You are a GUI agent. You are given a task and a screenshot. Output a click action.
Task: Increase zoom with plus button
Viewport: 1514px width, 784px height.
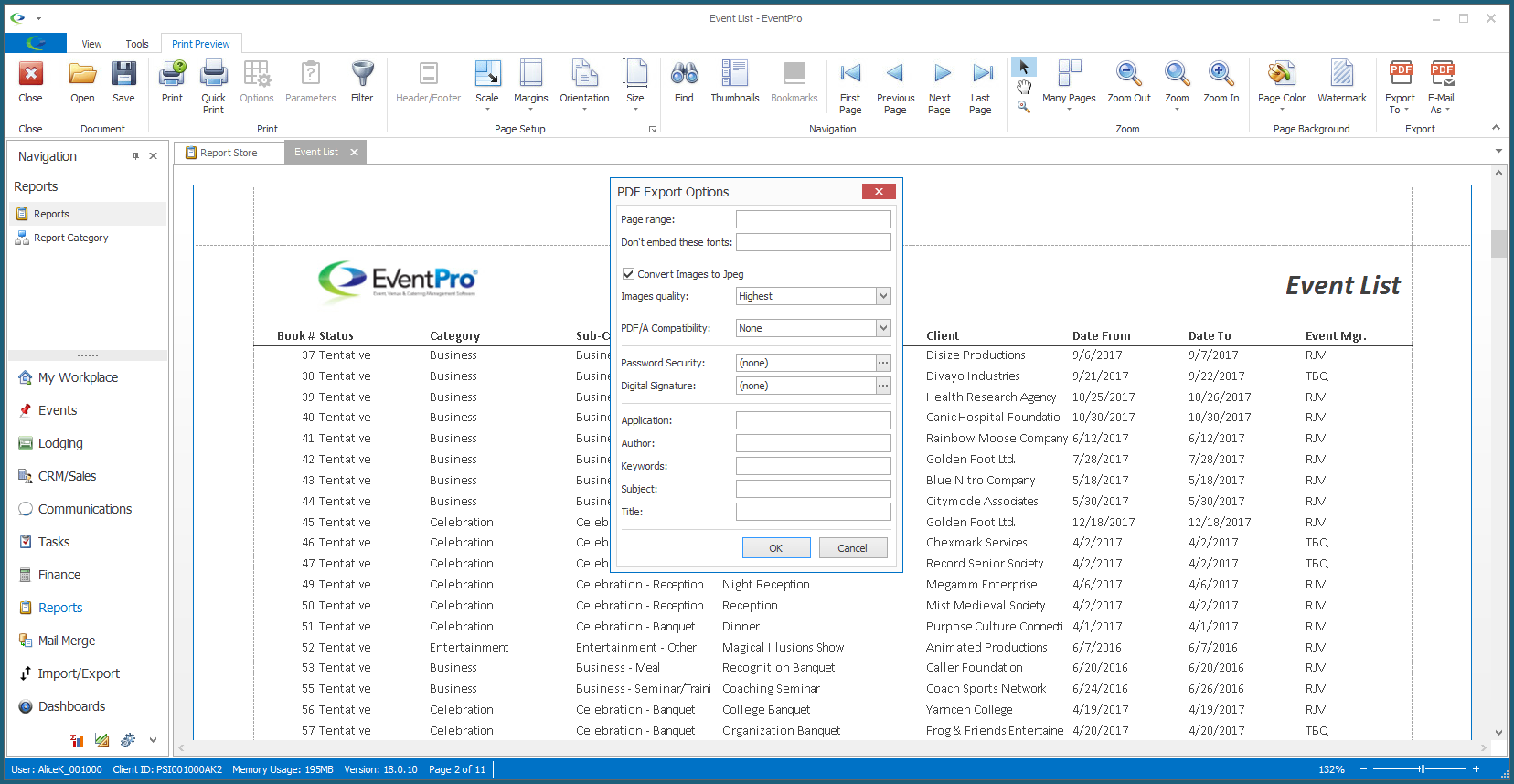1476,769
